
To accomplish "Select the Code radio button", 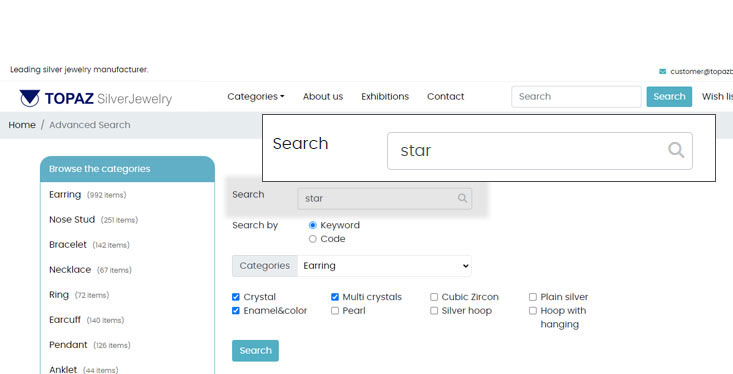I will pyautogui.click(x=313, y=239).
